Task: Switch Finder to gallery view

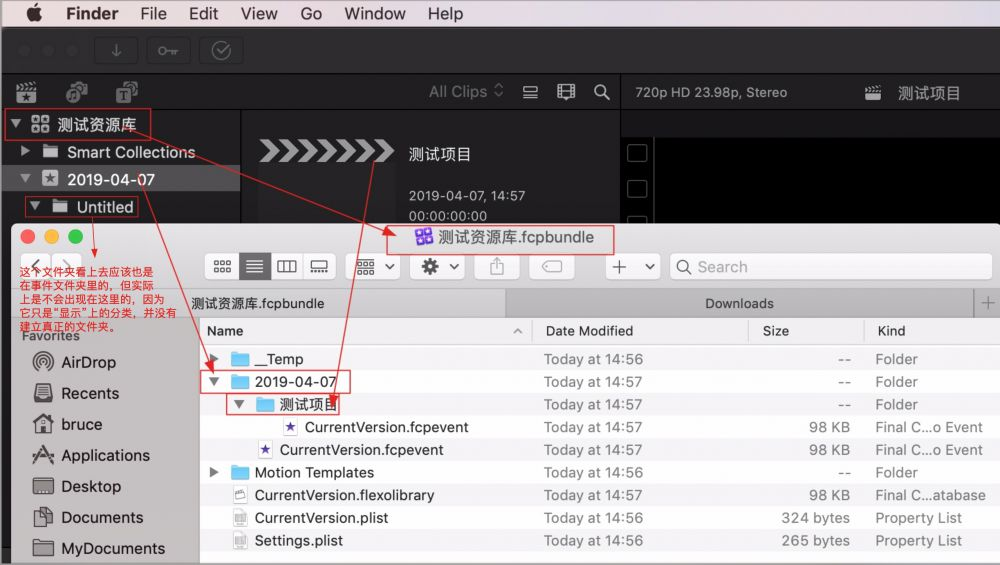Action: (319, 267)
